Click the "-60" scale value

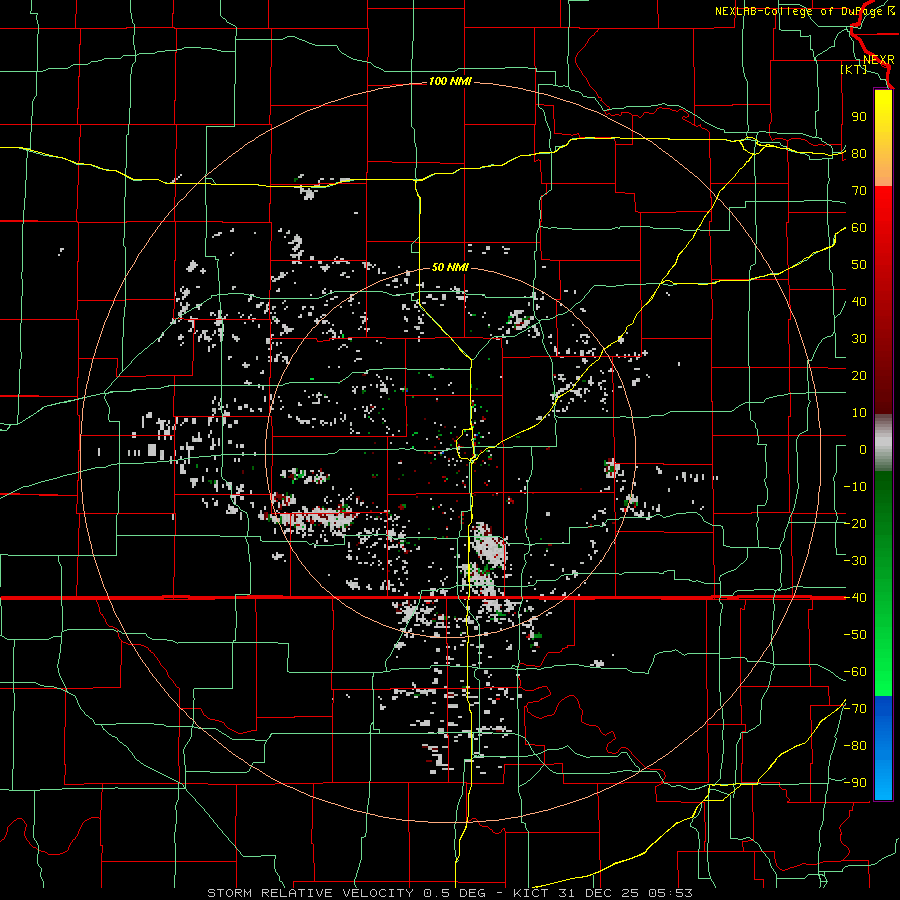pyautogui.click(x=855, y=672)
